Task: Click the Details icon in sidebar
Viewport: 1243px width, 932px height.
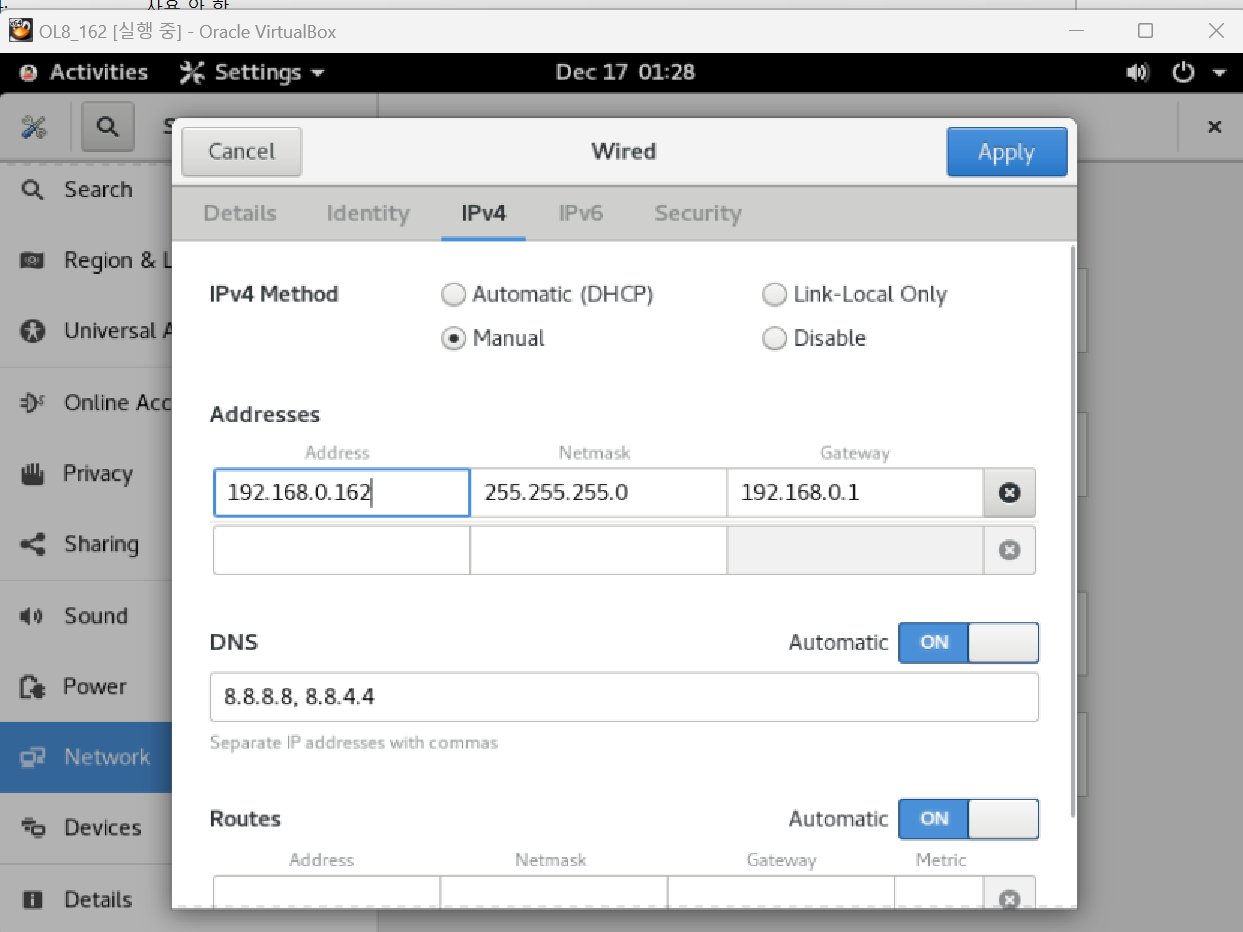Action: point(33,899)
